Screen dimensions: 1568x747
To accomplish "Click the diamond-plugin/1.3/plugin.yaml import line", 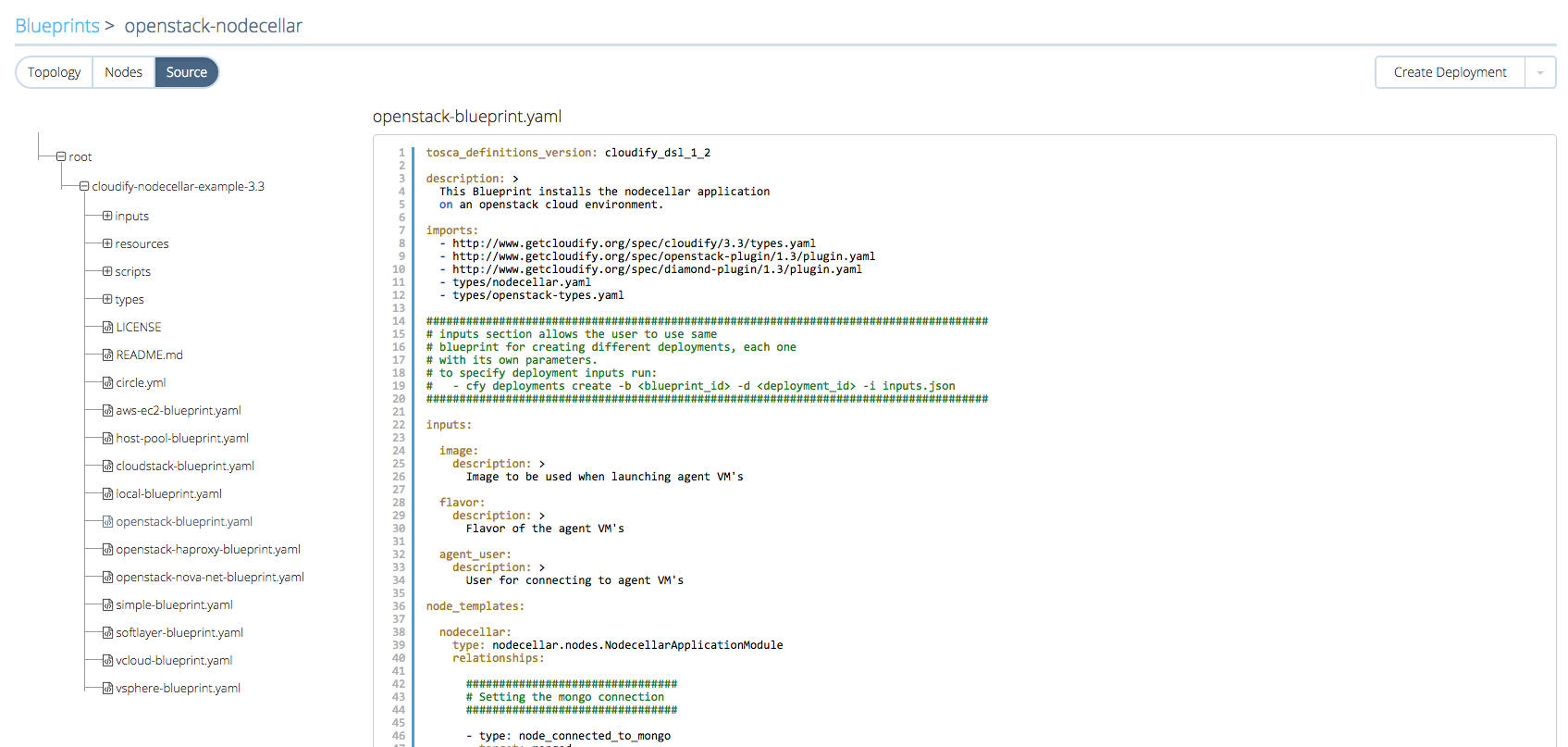I will (x=650, y=269).
